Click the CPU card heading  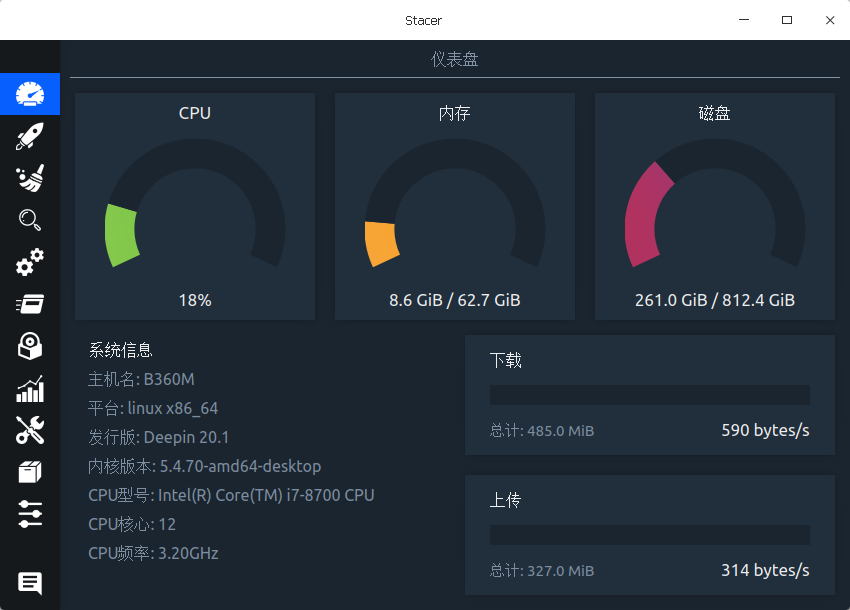pos(195,113)
